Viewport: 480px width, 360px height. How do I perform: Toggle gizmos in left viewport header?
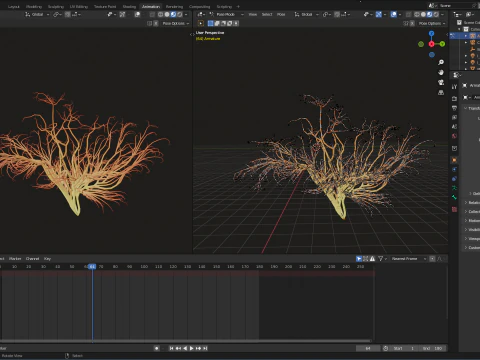click(122, 14)
